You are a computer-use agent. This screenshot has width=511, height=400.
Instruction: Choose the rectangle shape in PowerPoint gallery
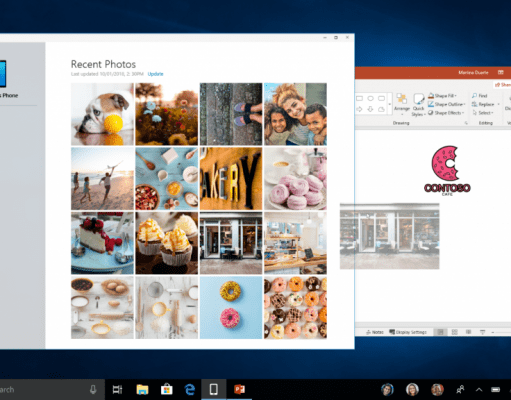coord(359,98)
